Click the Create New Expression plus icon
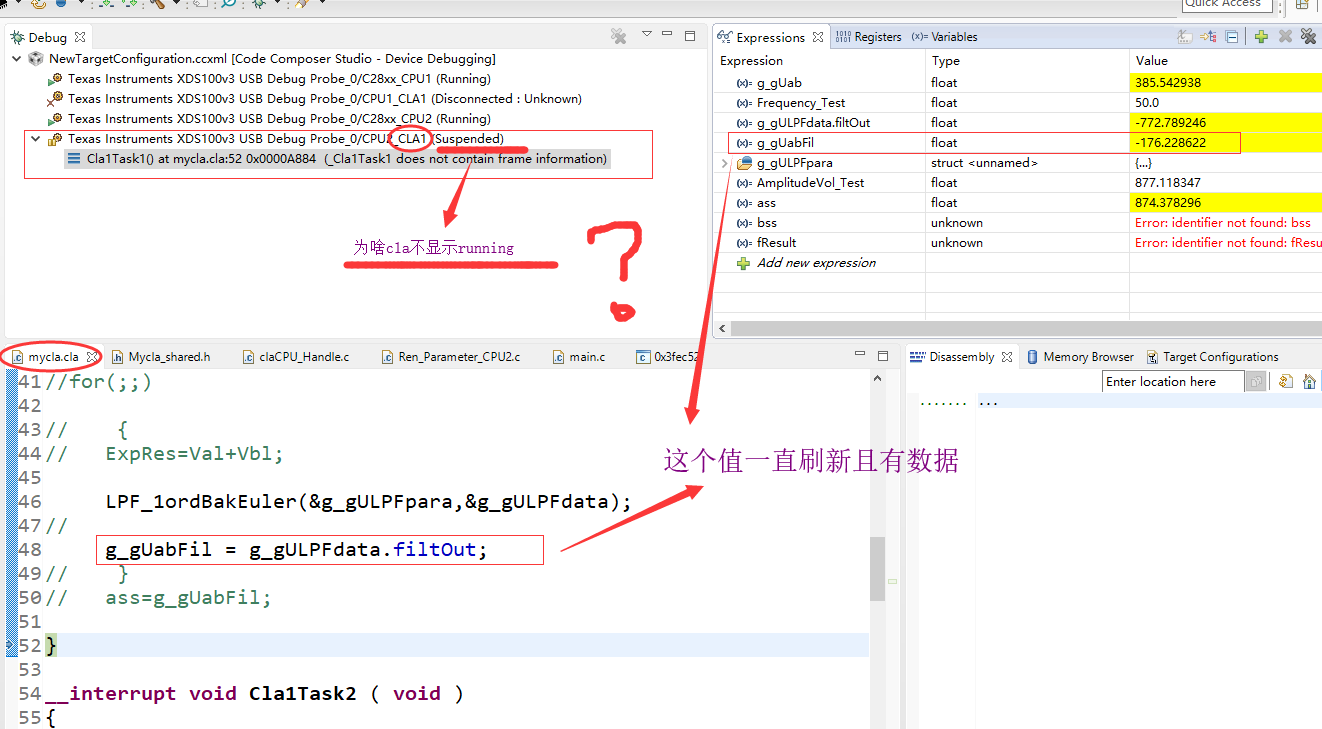The image size is (1322, 729). 1261,37
